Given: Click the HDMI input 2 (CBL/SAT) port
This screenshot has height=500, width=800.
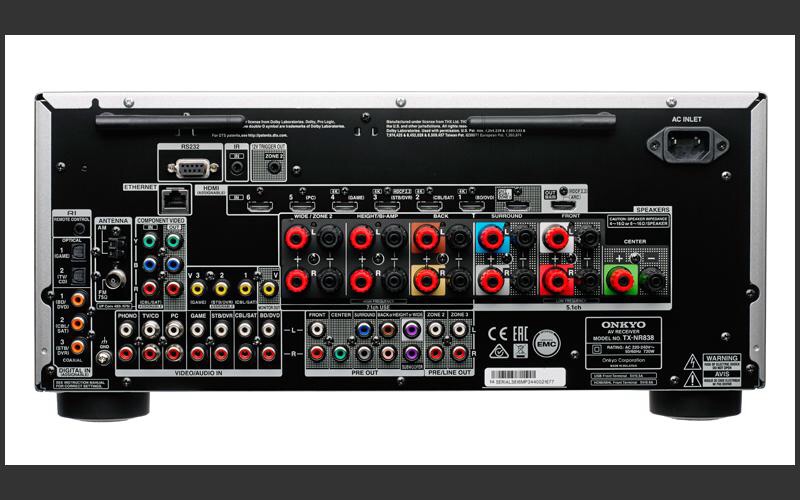Looking at the screenshot, I should (x=429, y=206).
